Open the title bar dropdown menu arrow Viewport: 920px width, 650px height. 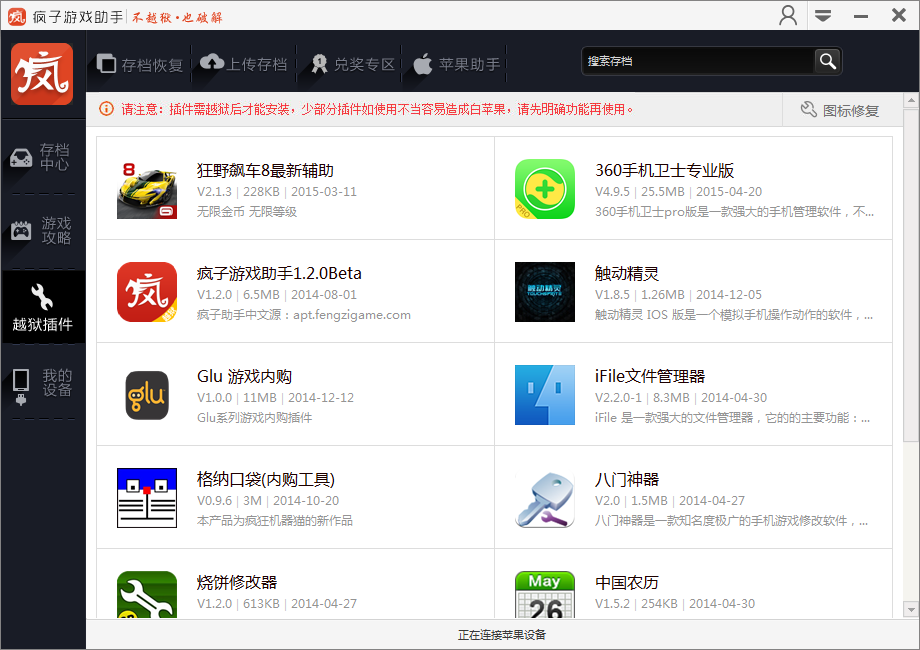(x=822, y=16)
